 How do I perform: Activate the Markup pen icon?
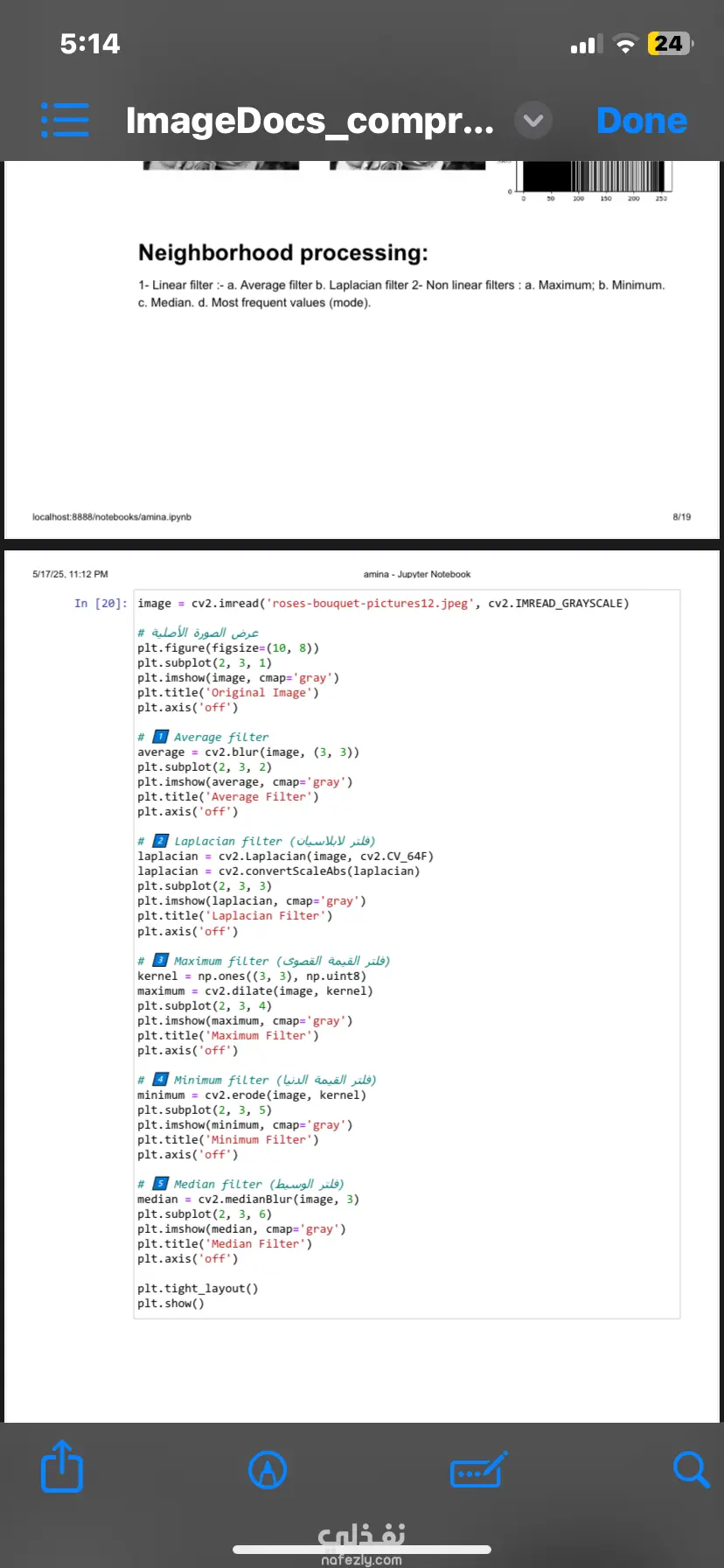click(268, 1470)
